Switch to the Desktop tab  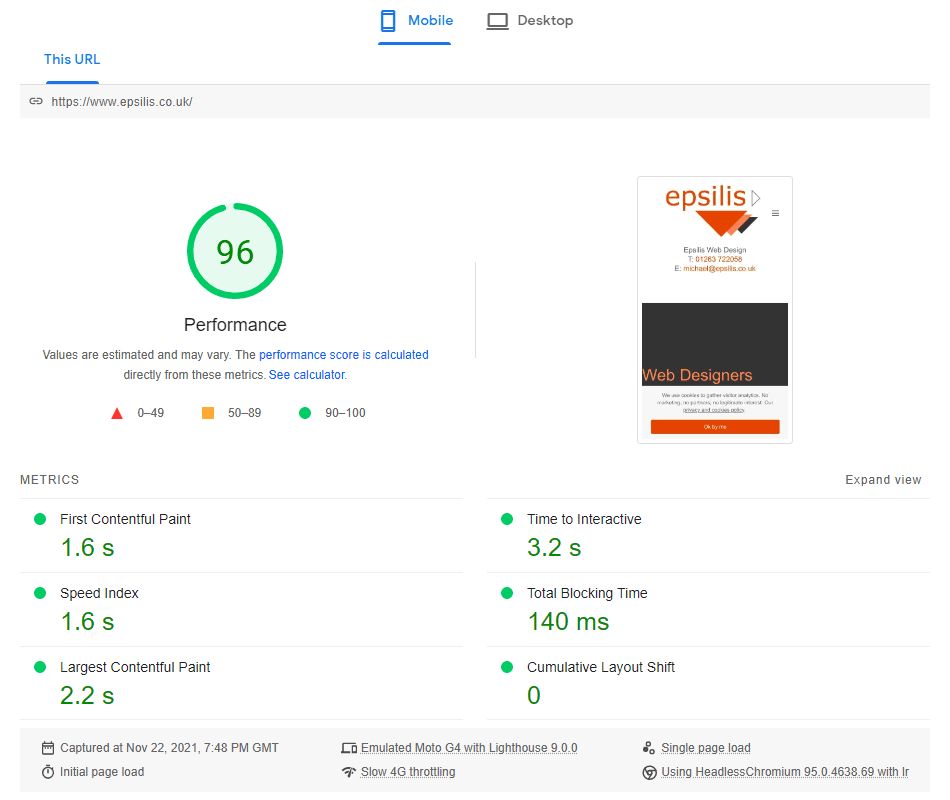point(530,21)
